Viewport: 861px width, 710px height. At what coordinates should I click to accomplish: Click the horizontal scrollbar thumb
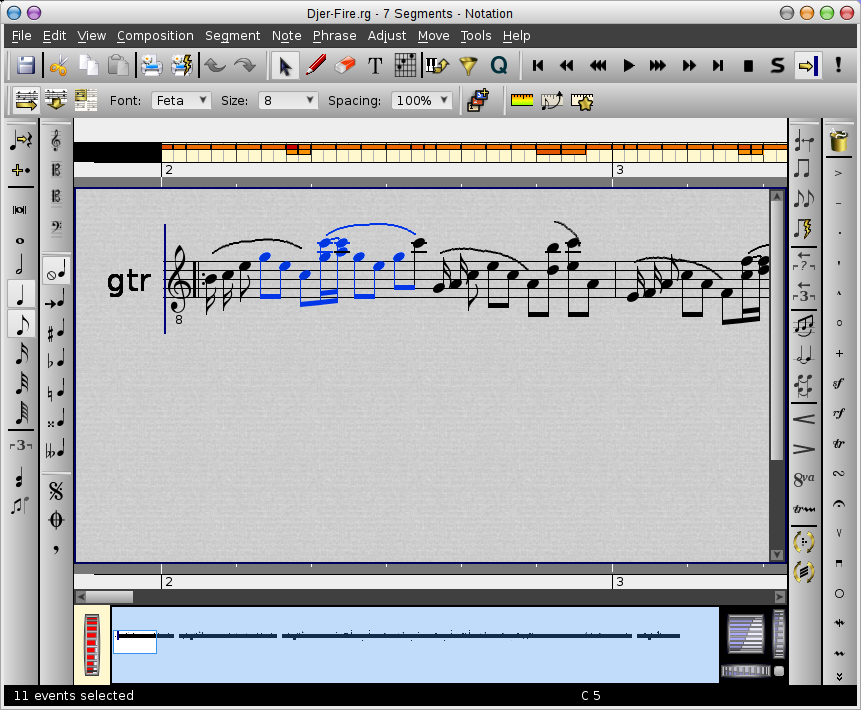tap(109, 597)
